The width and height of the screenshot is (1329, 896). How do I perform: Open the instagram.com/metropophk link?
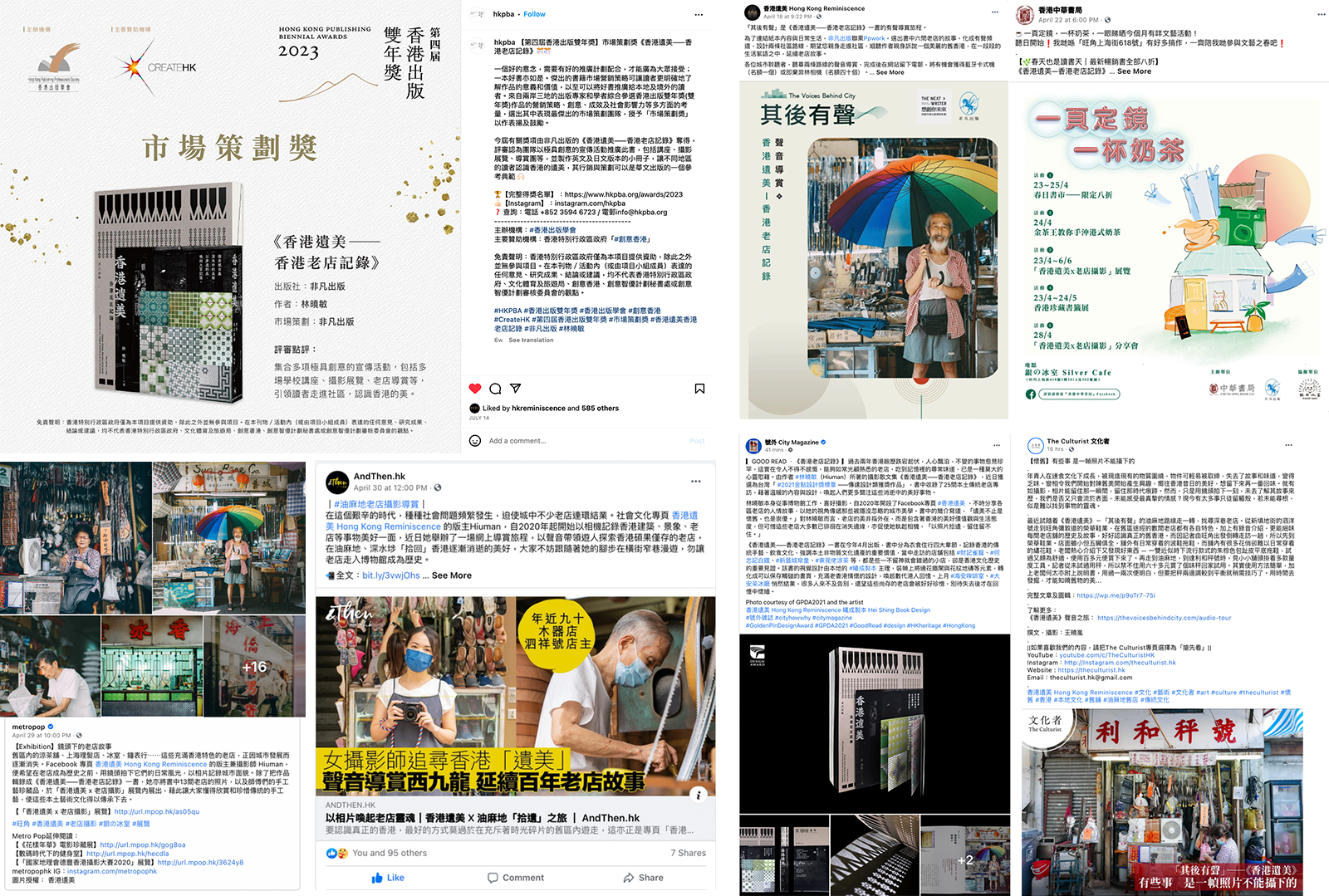pos(112,871)
